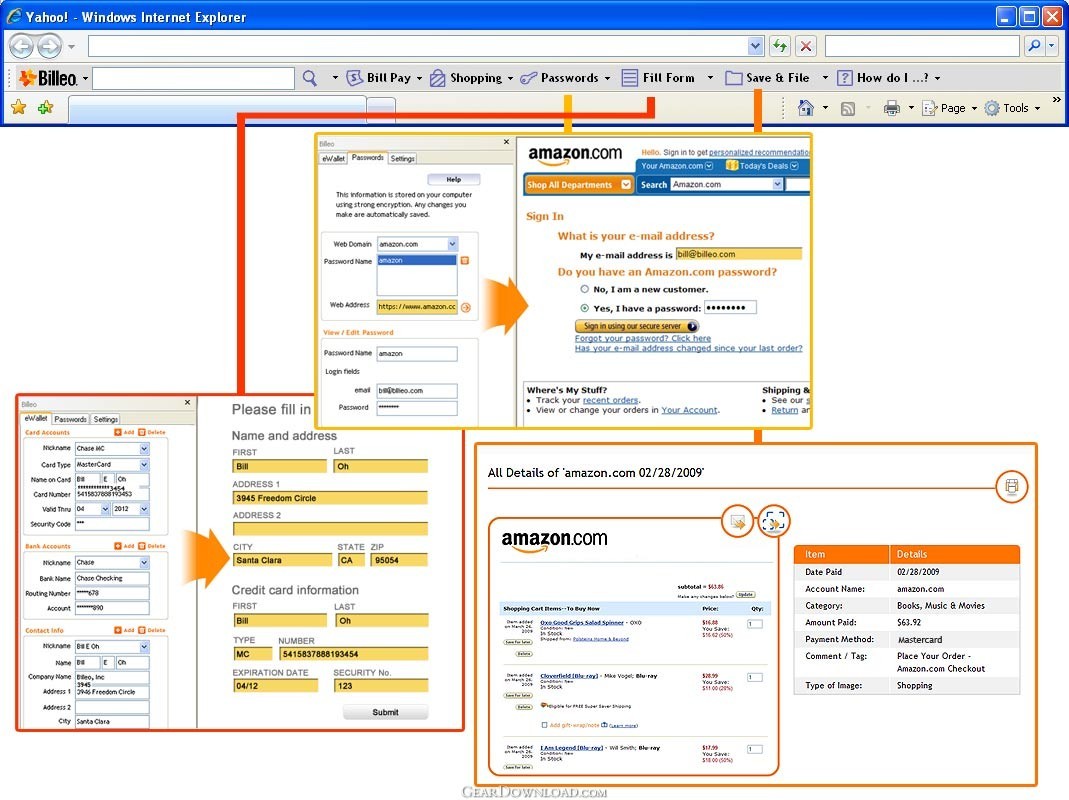Expand the browser address bar dropdown
The width and height of the screenshot is (1069, 800).
click(755, 46)
